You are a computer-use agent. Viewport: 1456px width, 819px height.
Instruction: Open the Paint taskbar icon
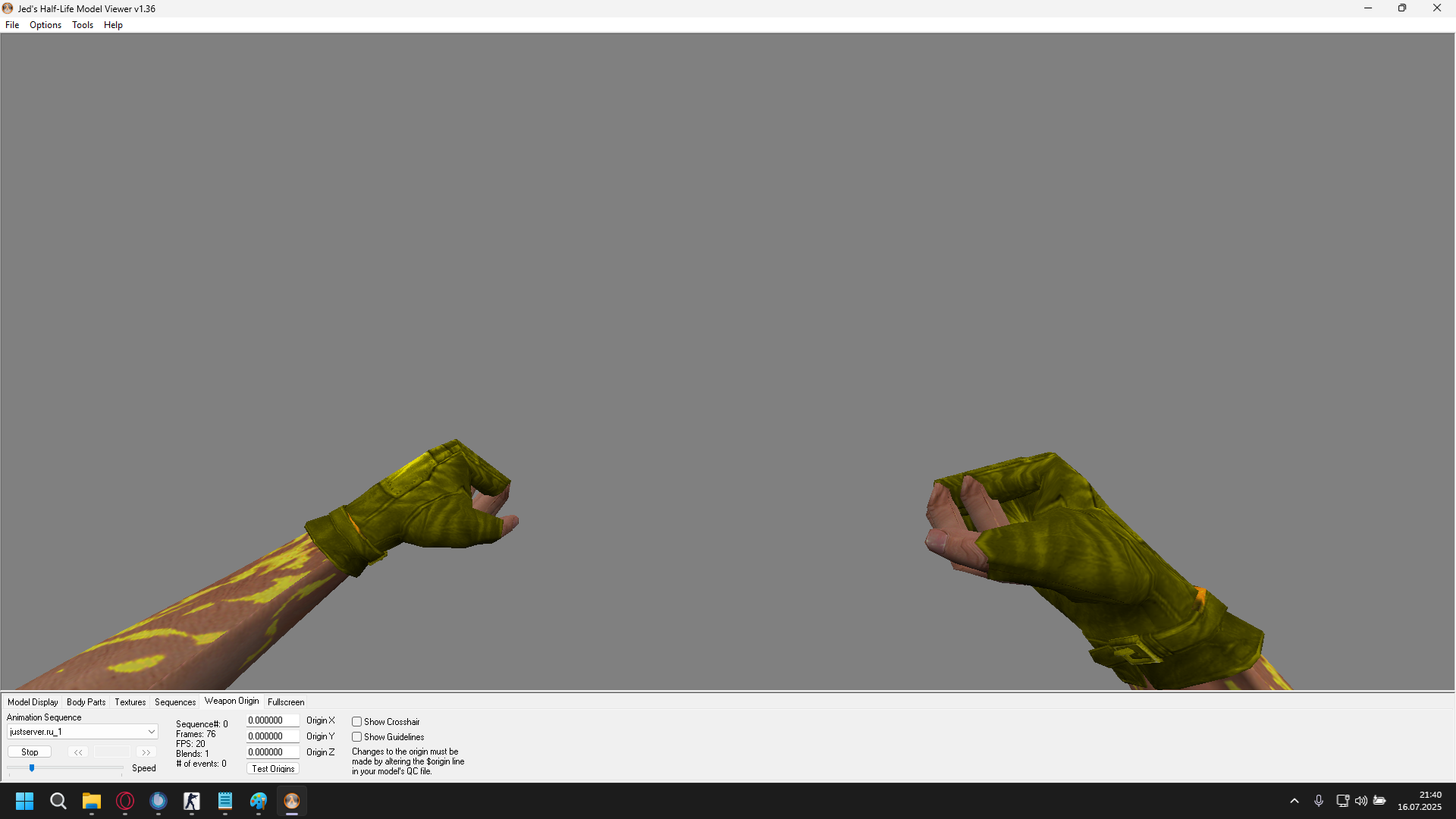(259, 801)
